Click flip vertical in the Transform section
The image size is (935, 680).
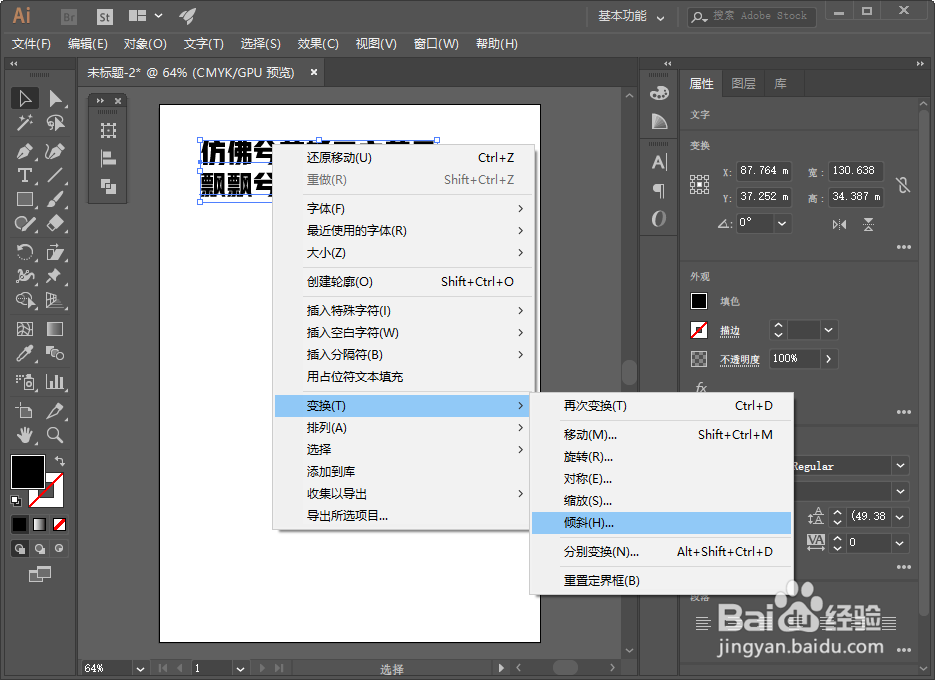(x=868, y=224)
